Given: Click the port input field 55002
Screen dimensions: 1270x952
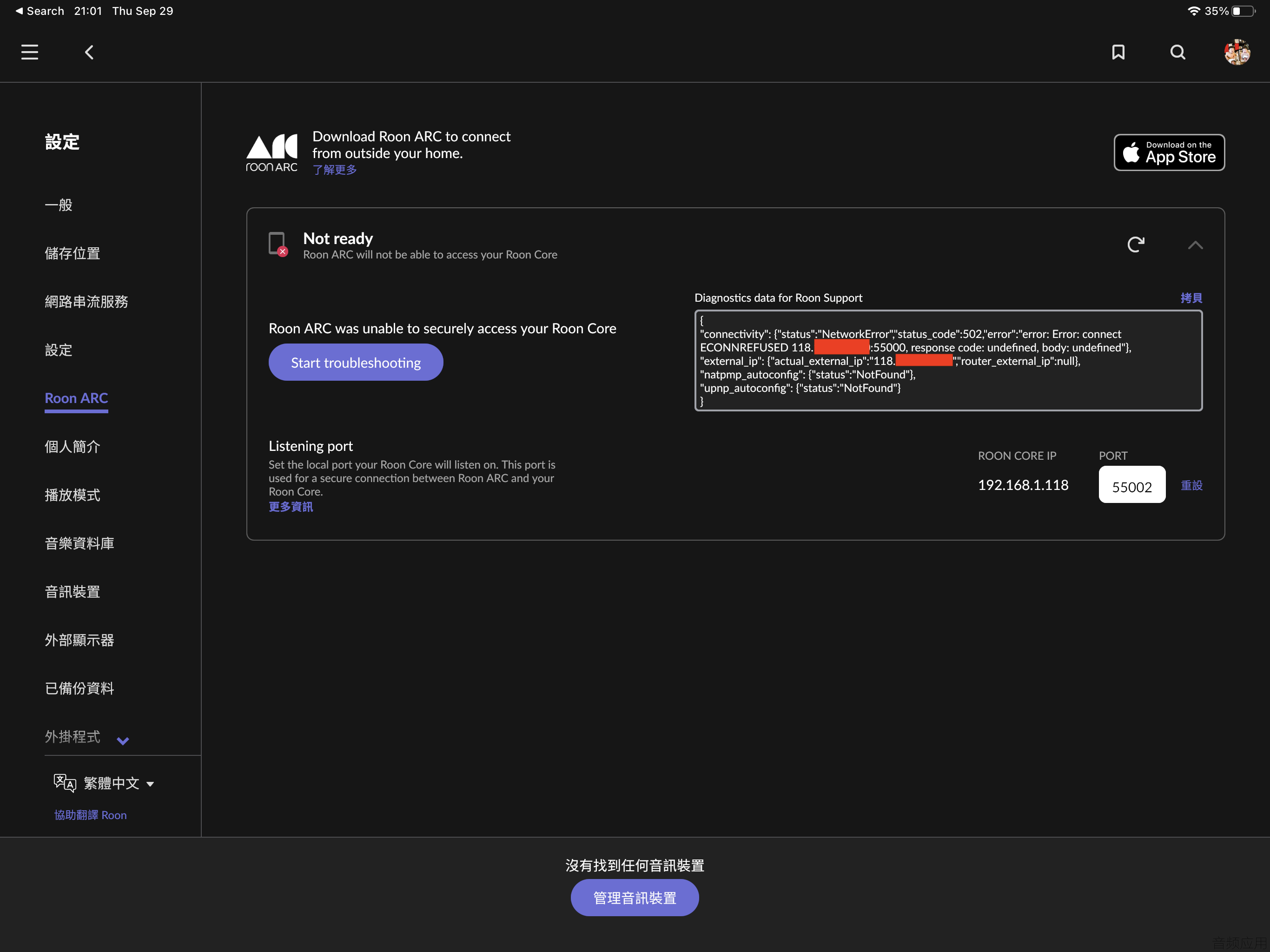Looking at the screenshot, I should (1131, 484).
